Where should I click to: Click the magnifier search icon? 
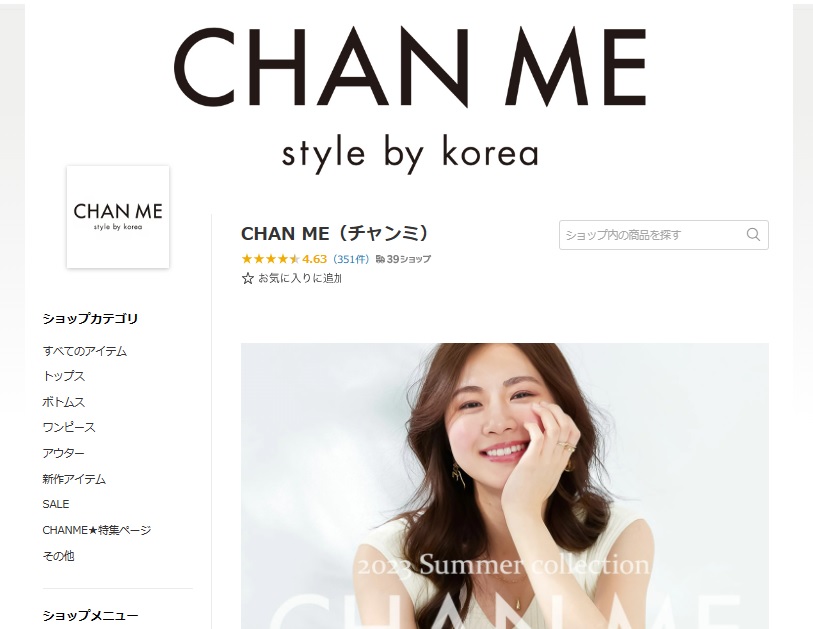tap(753, 235)
